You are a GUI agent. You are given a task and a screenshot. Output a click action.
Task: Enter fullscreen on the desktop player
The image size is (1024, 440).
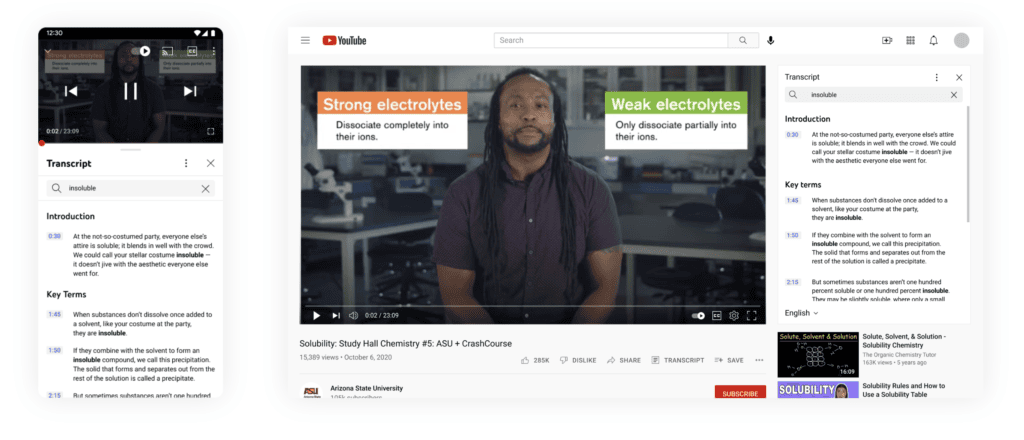click(752, 315)
